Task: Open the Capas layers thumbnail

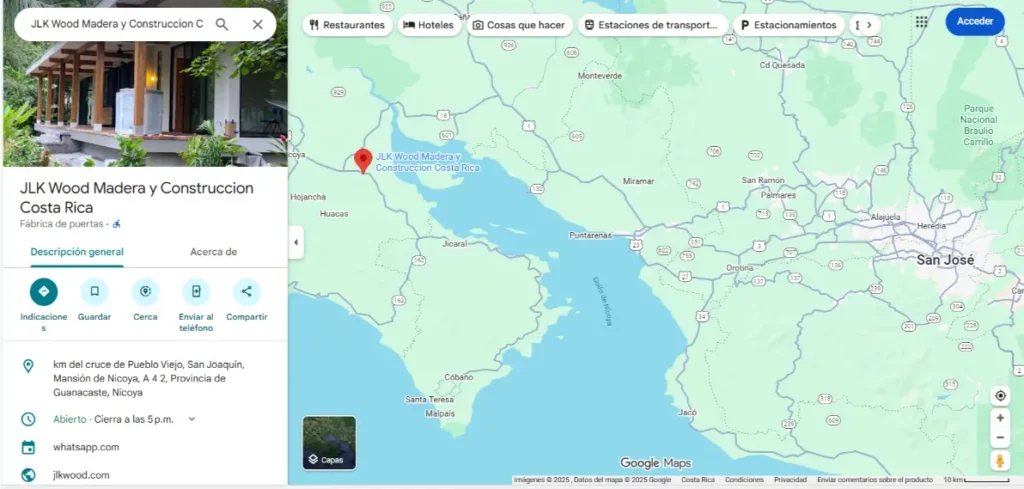Action: coord(329,443)
